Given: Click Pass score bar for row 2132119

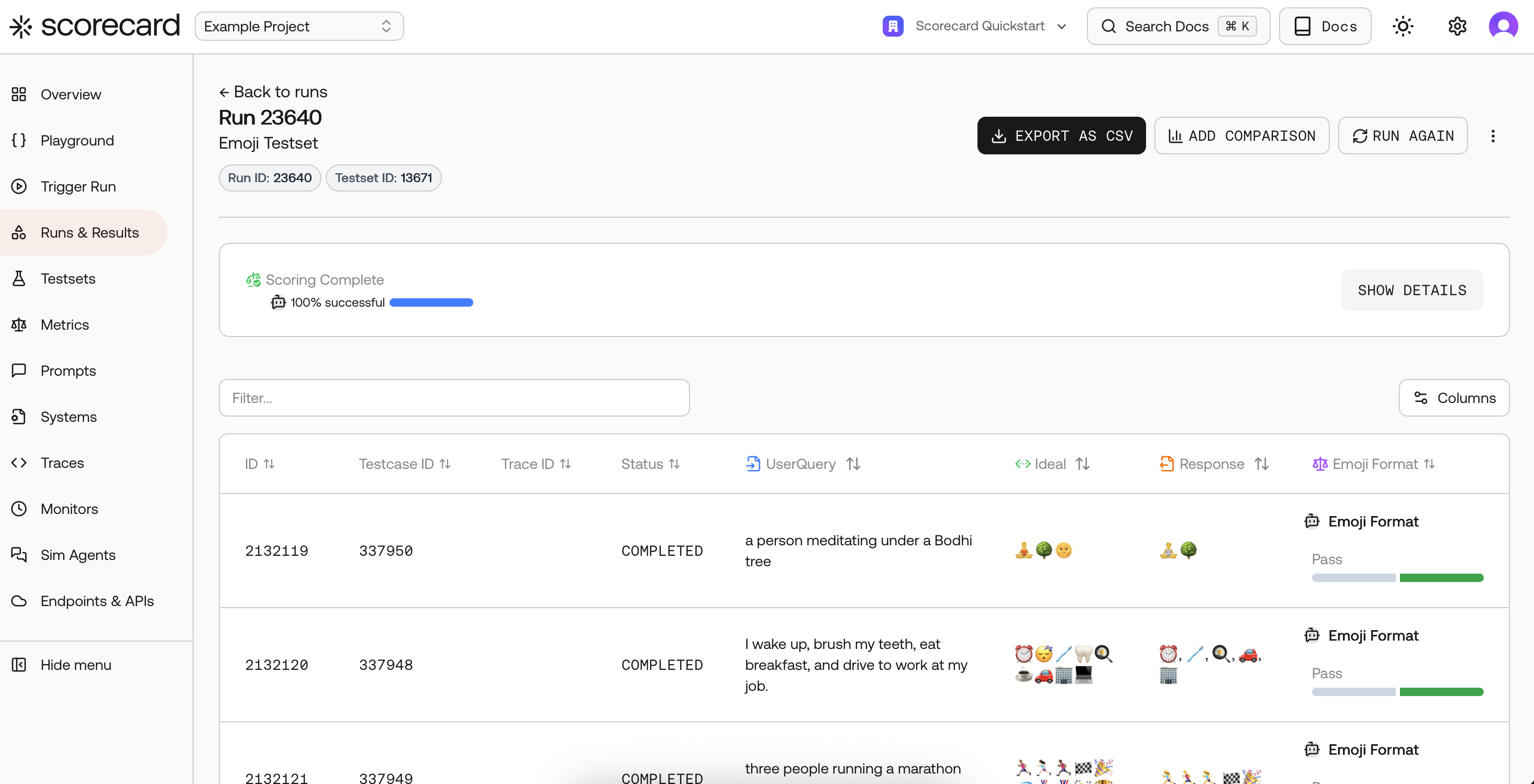Looking at the screenshot, I should pos(1397,577).
